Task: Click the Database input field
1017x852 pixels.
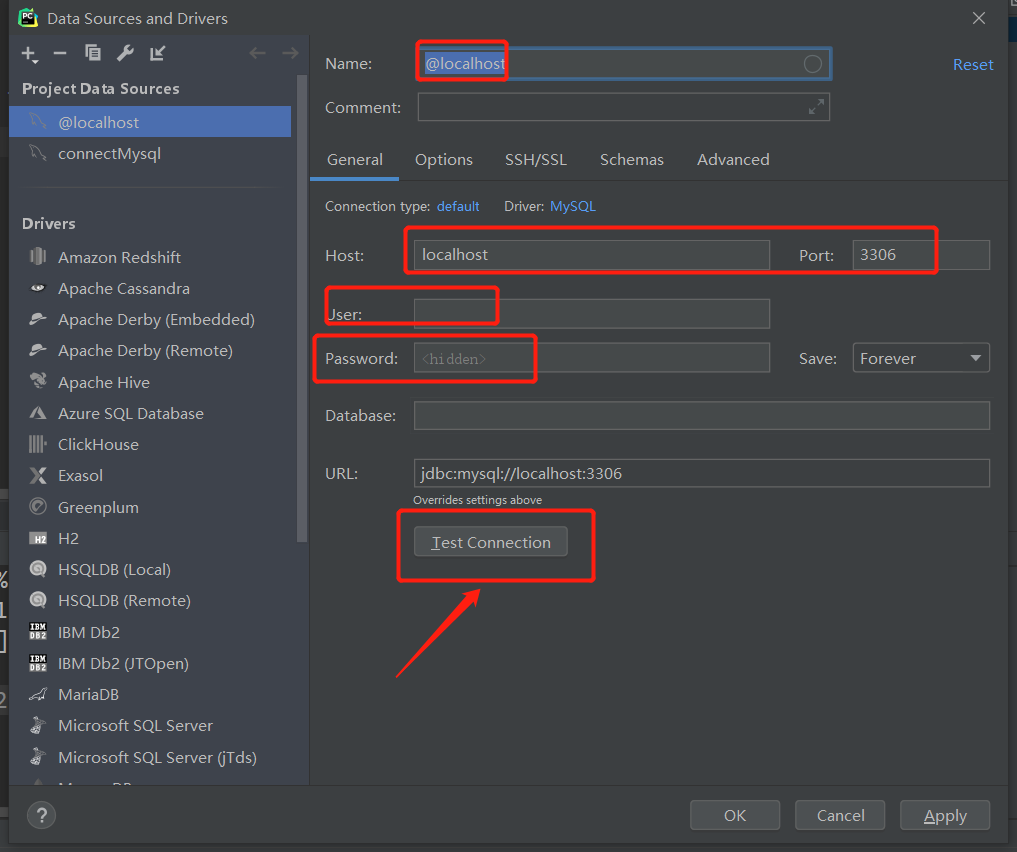Action: pos(702,416)
